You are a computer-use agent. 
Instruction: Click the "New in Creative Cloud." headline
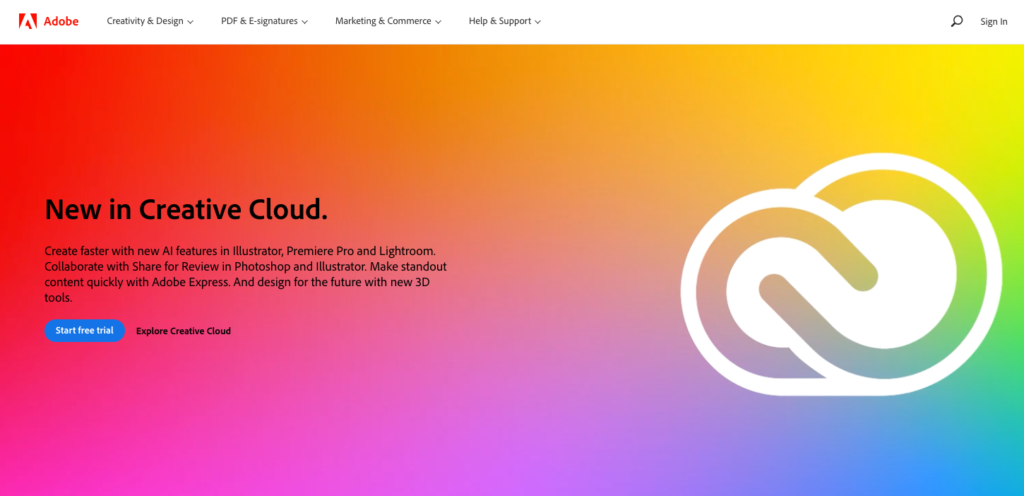click(x=186, y=209)
